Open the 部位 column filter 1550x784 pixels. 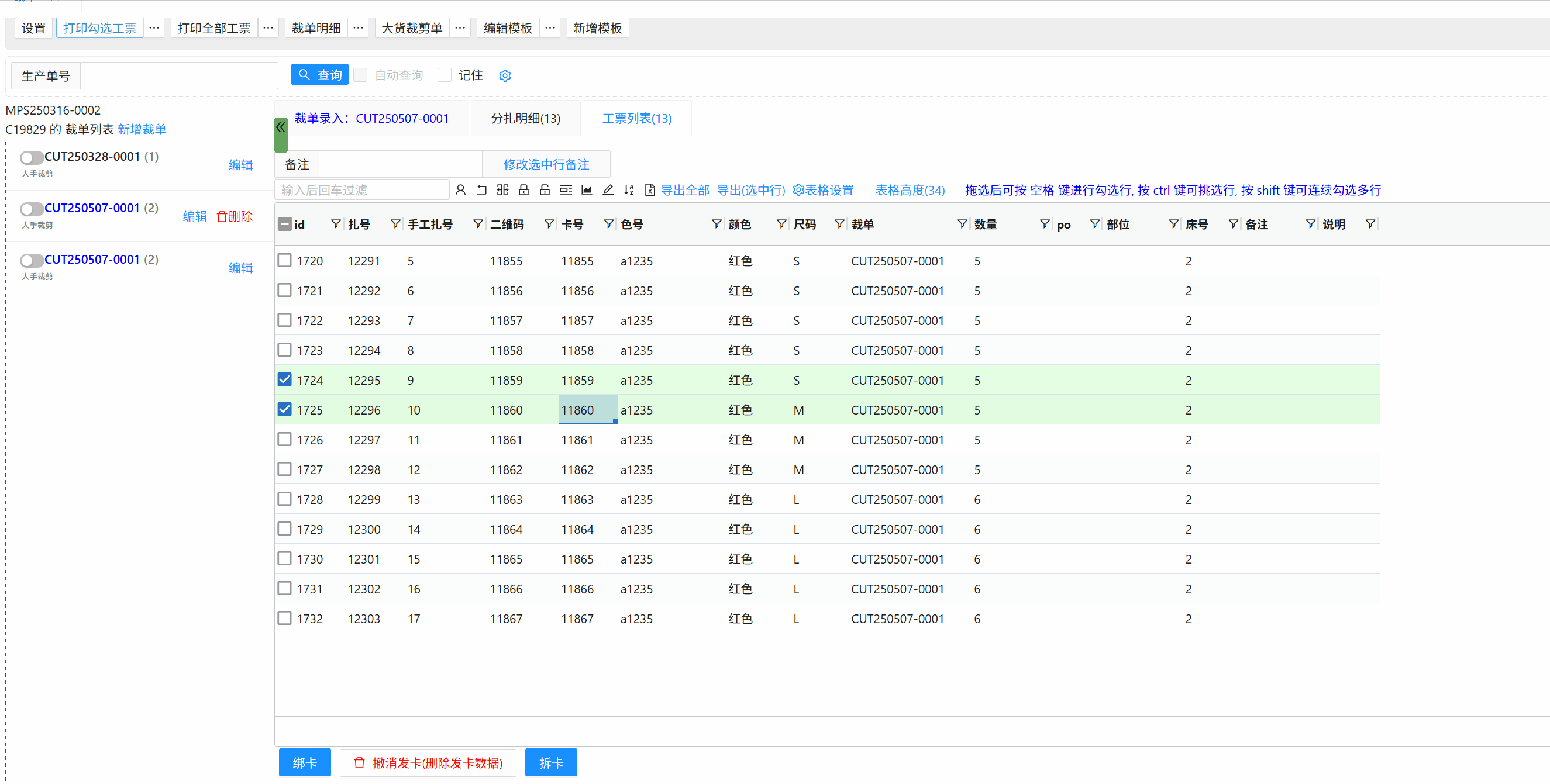pyautogui.click(x=1173, y=225)
